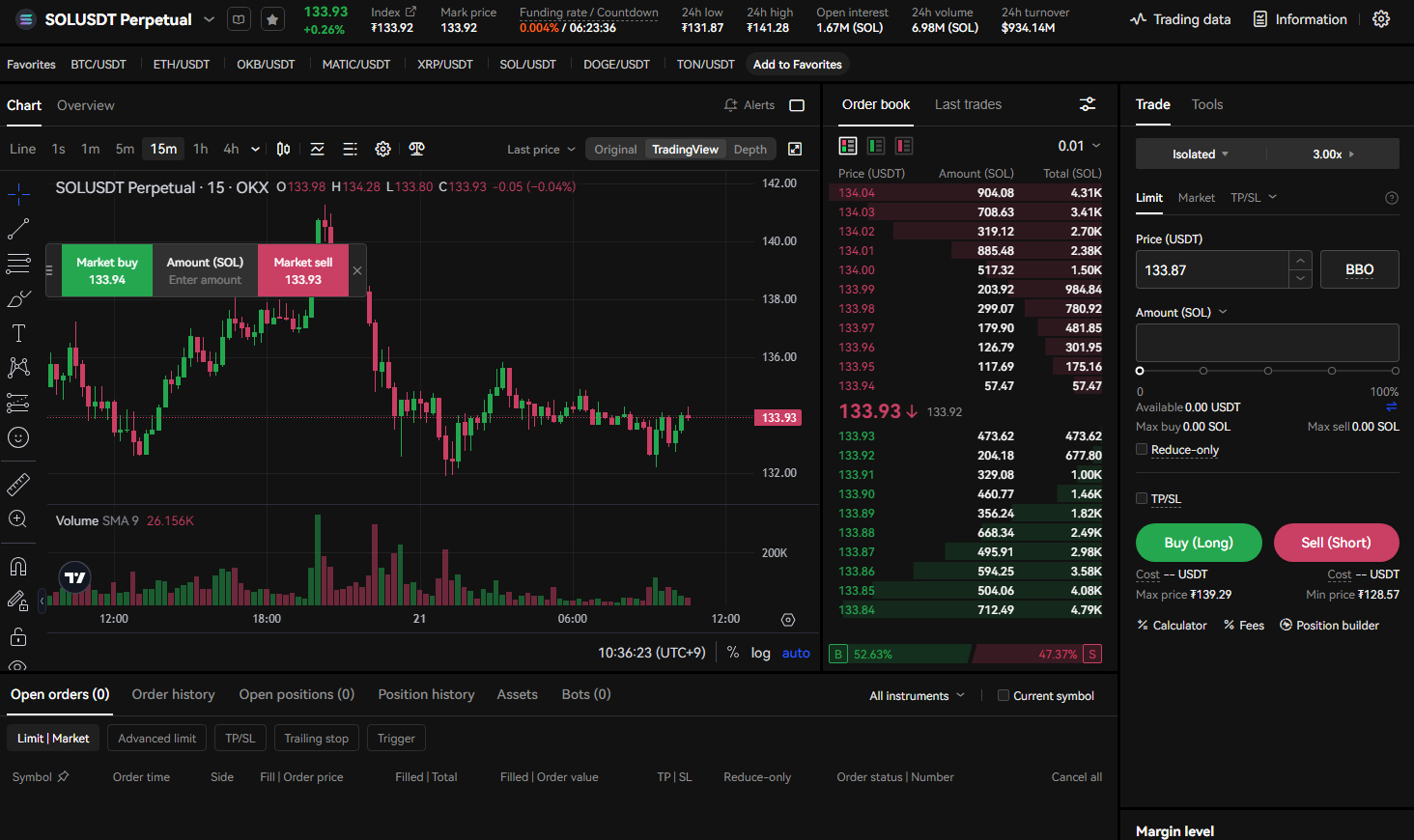Click the amount percentage slider handle

point(1140,371)
